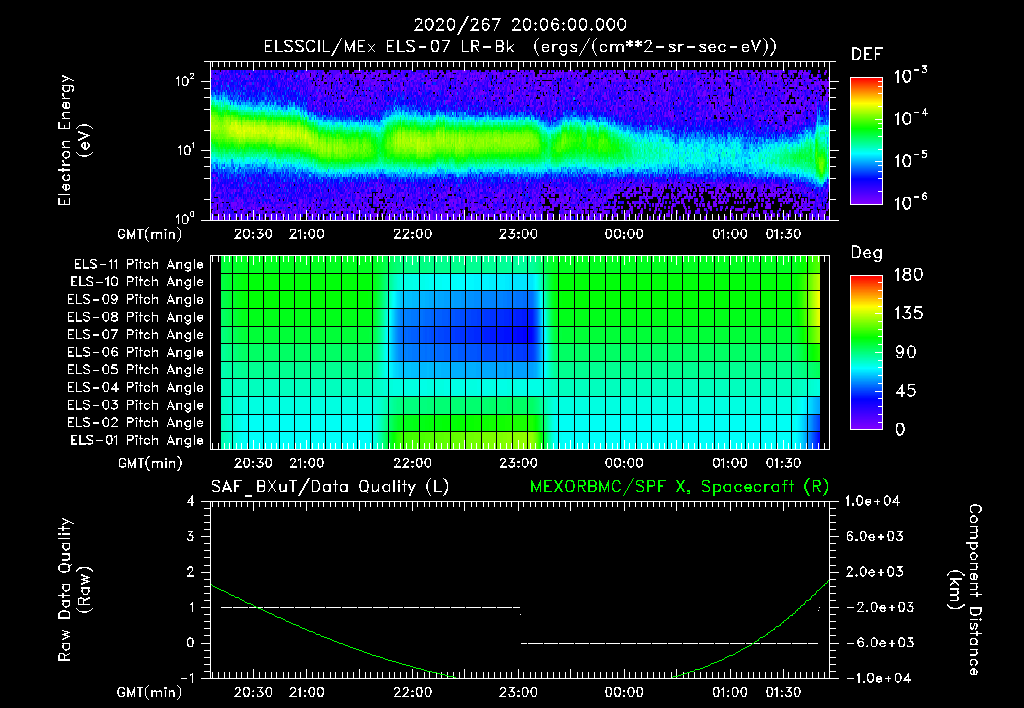Image resolution: width=1024 pixels, height=708 pixels.
Task: Click 01:30 time label under pitch angle panel
Action: pos(783,463)
